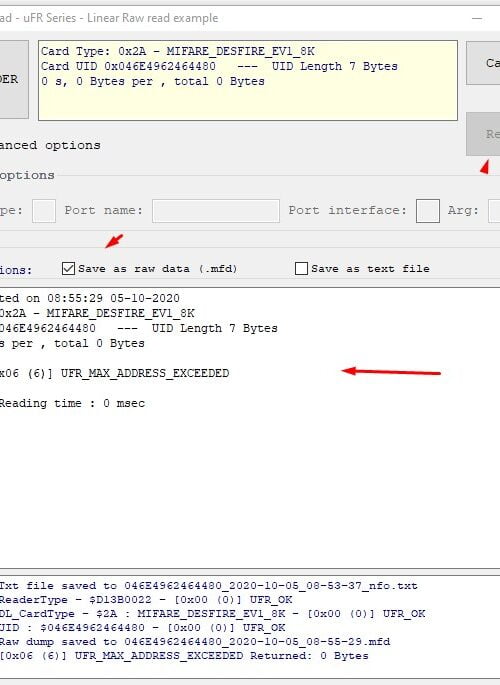
Task: Select the 'Txt file saved to' log entry
Action: coord(208,586)
